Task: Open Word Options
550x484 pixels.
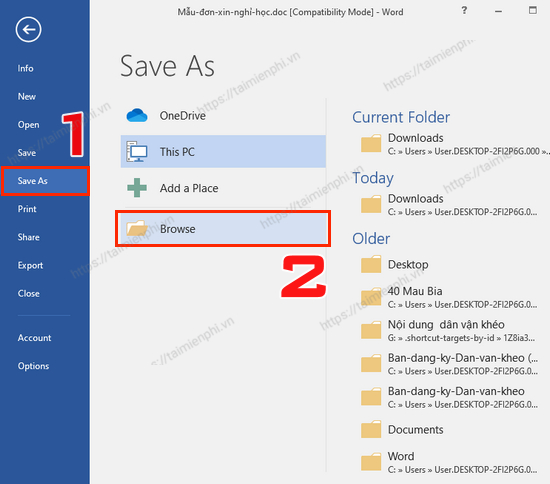Action: pos(33,366)
